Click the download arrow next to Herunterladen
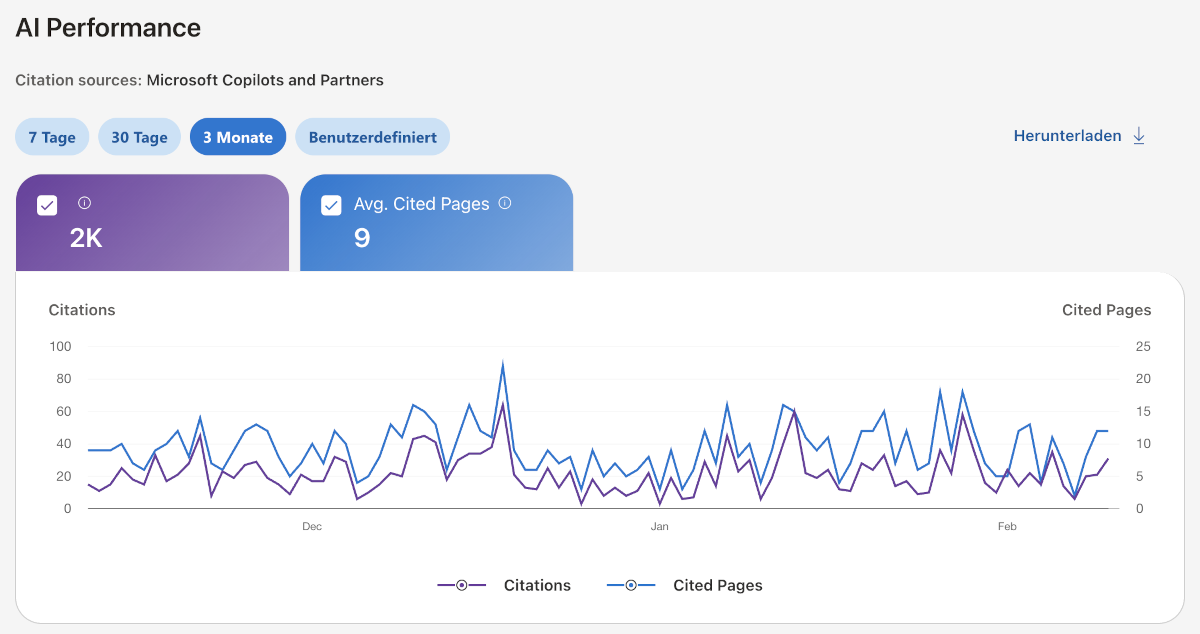1200x634 pixels. (1139, 136)
